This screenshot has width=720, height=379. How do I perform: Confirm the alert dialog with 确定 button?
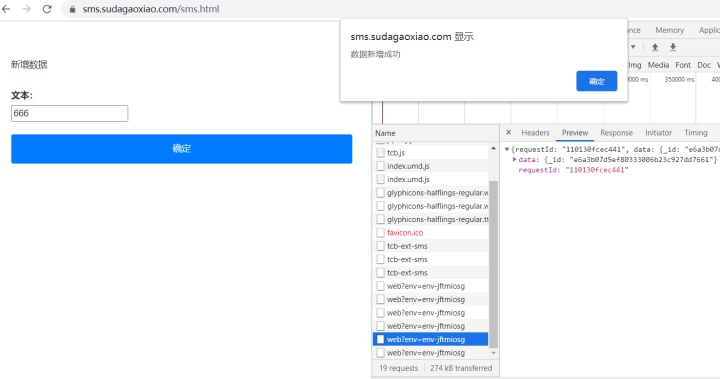coord(596,81)
